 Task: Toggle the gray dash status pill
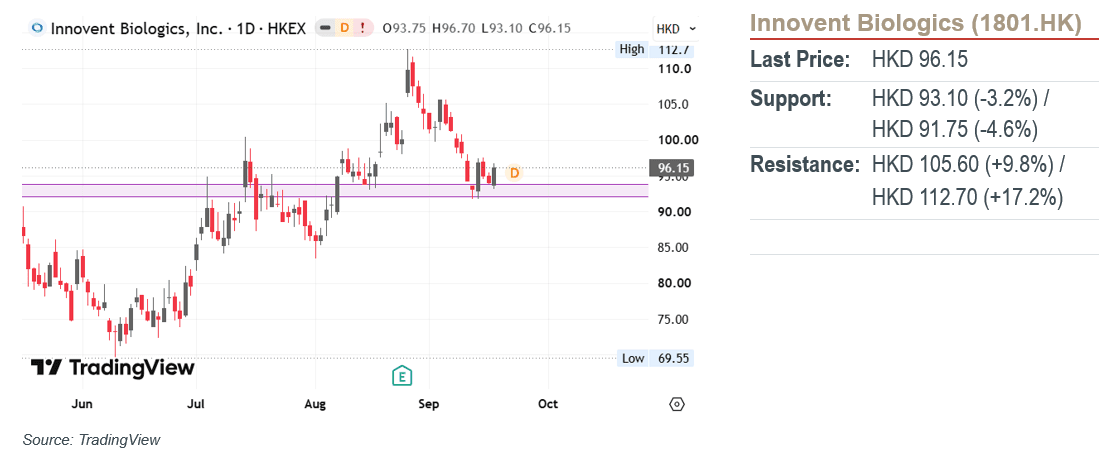(x=325, y=29)
